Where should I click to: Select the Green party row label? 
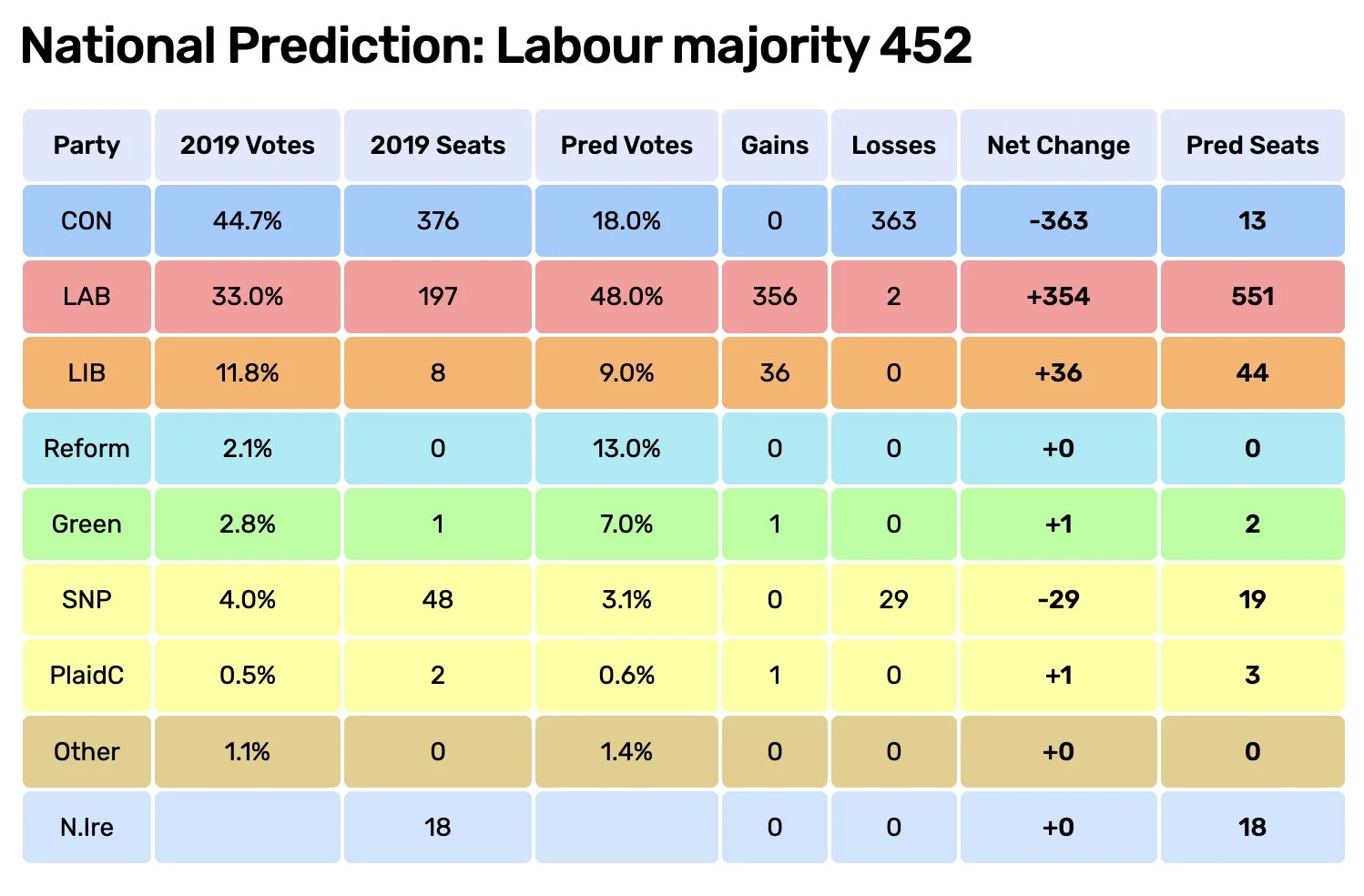pos(87,524)
